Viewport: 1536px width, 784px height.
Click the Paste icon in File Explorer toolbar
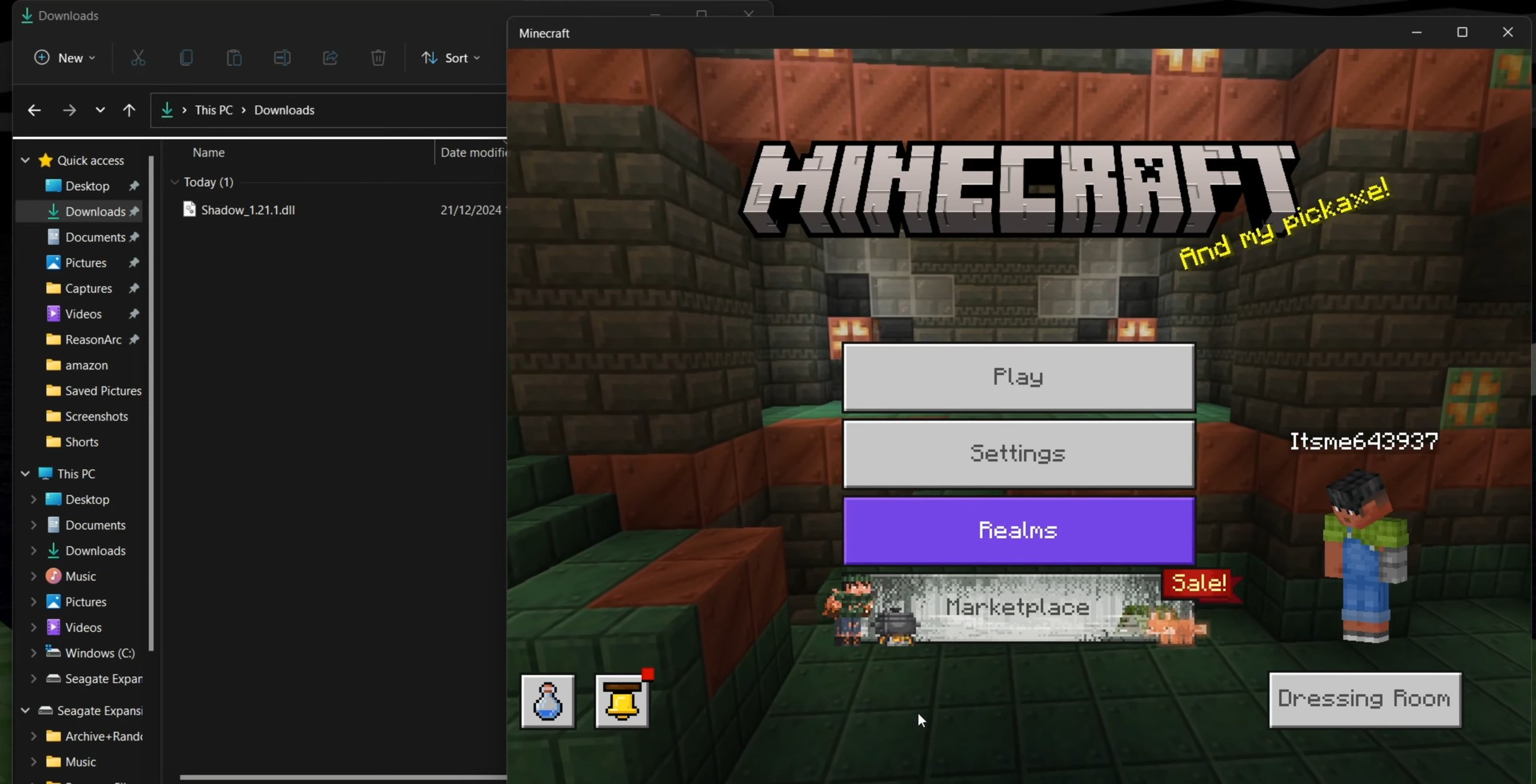pyautogui.click(x=234, y=58)
